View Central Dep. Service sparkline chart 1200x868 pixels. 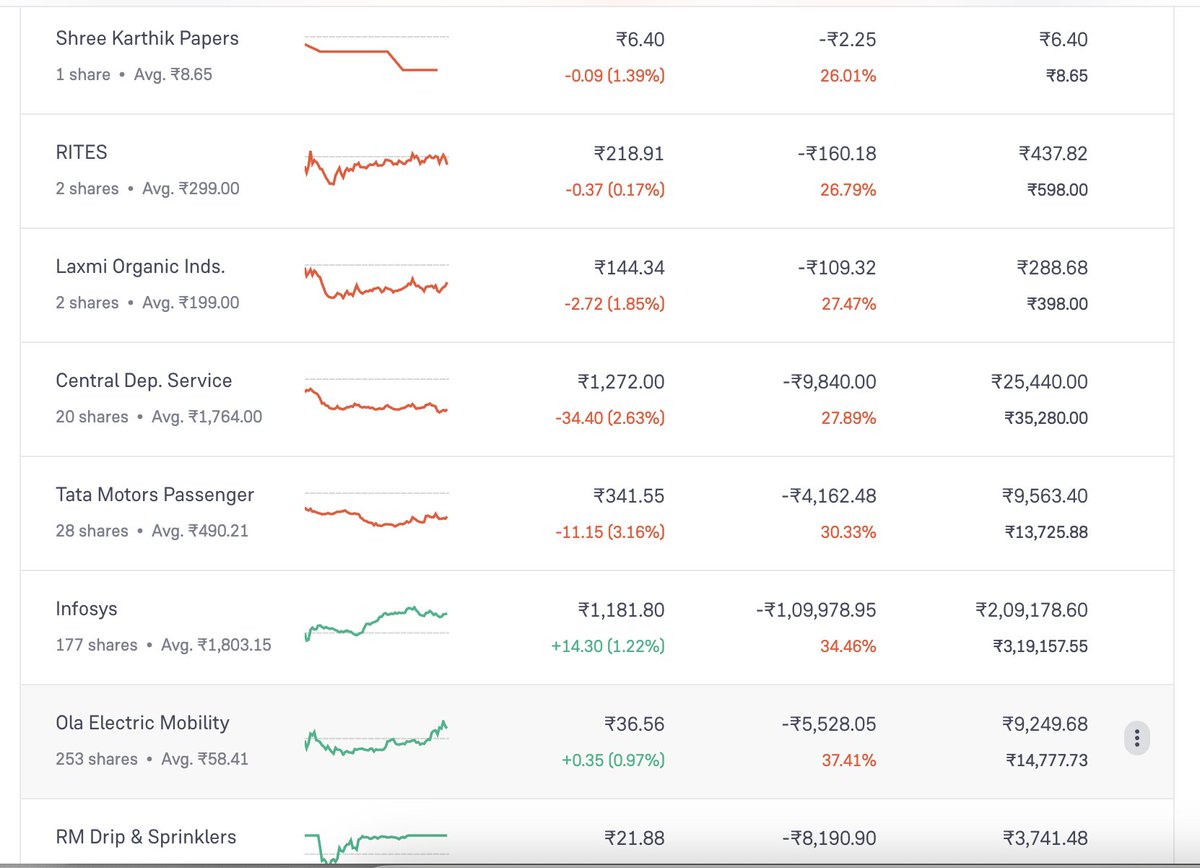[x=377, y=398]
